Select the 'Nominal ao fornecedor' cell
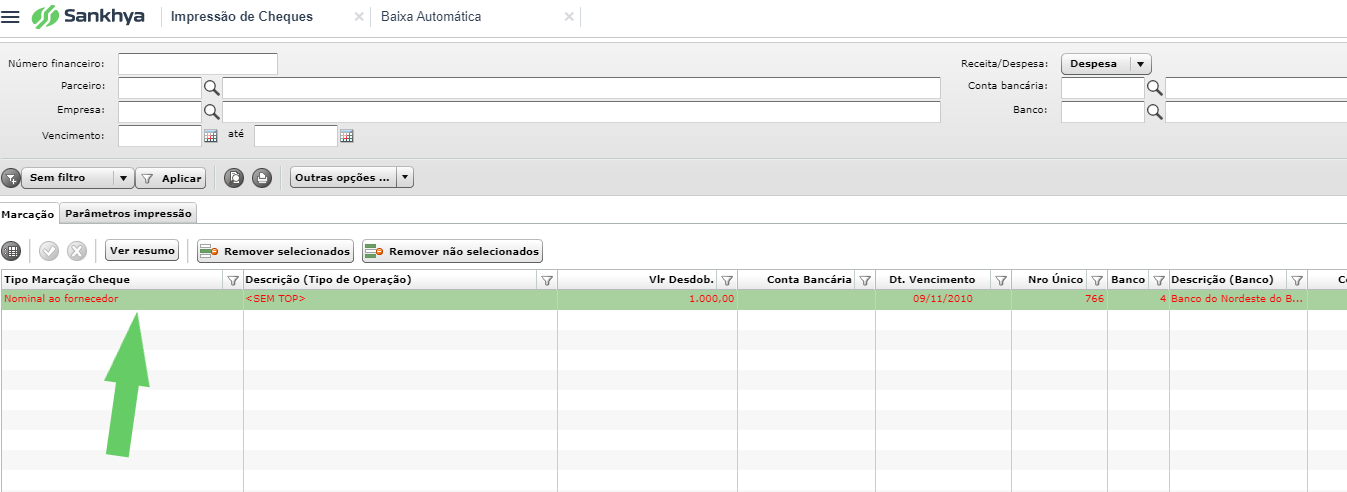This screenshot has width=1347, height=492. click(122, 299)
